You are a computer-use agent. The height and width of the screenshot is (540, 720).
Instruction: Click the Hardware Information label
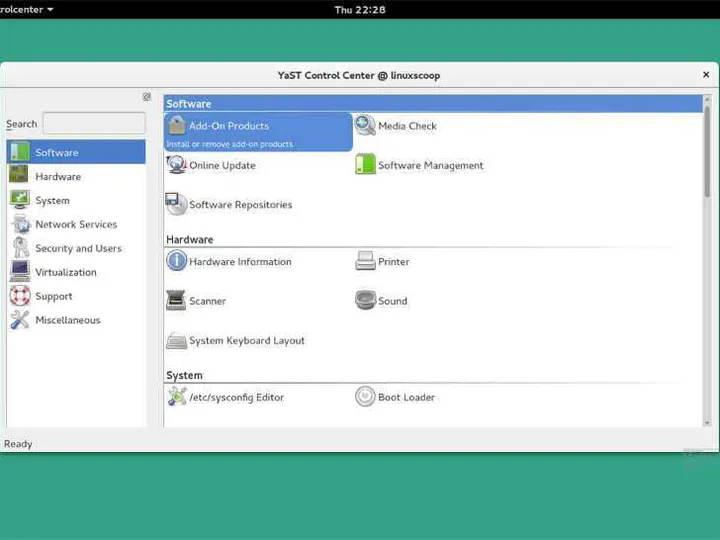[240, 262]
